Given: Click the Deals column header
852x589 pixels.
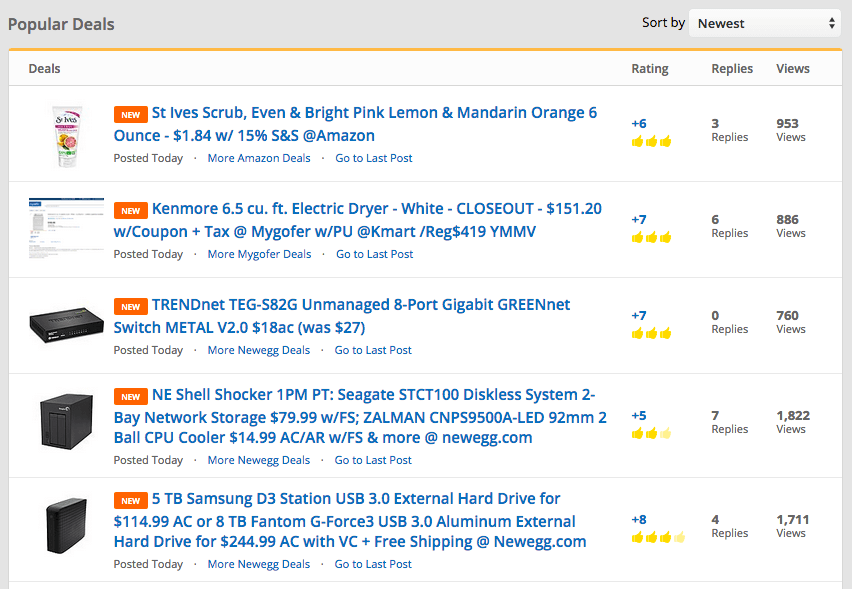Looking at the screenshot, I should [45, 69].
